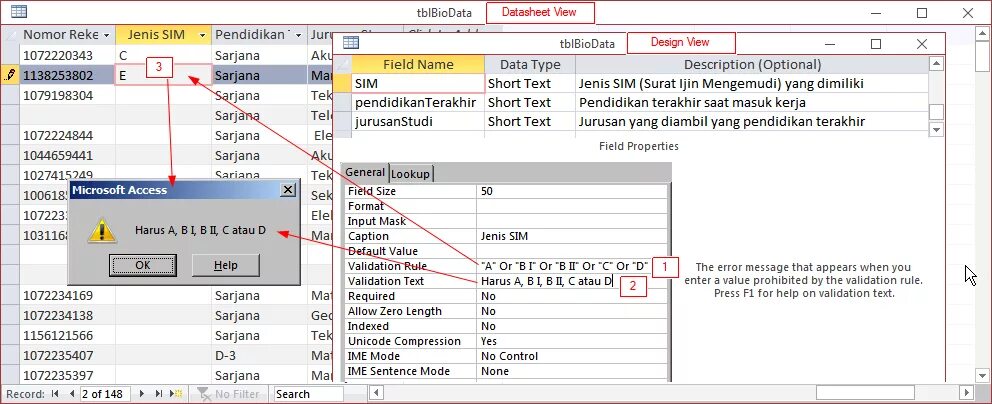Open Jenis SIM column dropdown arrow
The height and width of the screenshot is (404, 992).
pos(202,35)
